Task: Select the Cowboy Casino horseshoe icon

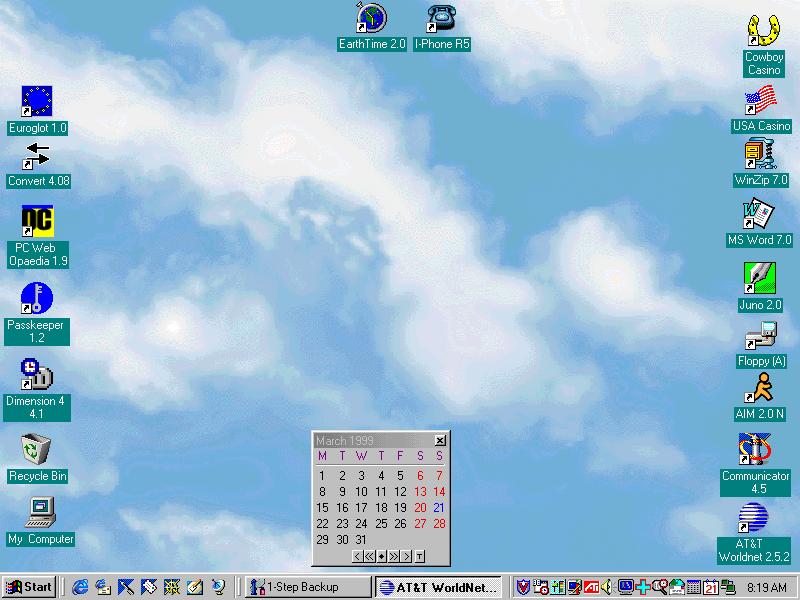Action: [x=764, y=30]
